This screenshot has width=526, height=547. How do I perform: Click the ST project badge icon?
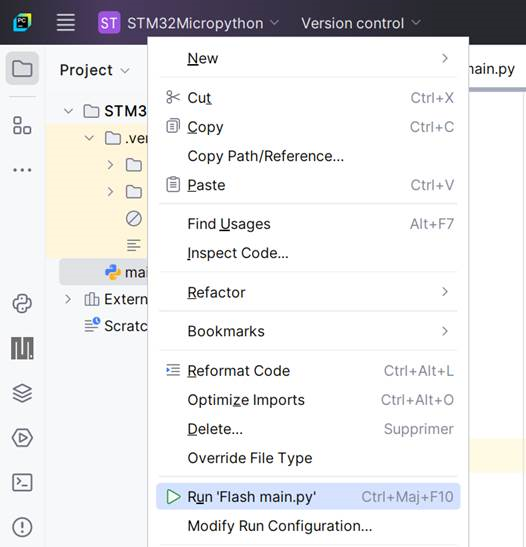click(x=109, y=23)
